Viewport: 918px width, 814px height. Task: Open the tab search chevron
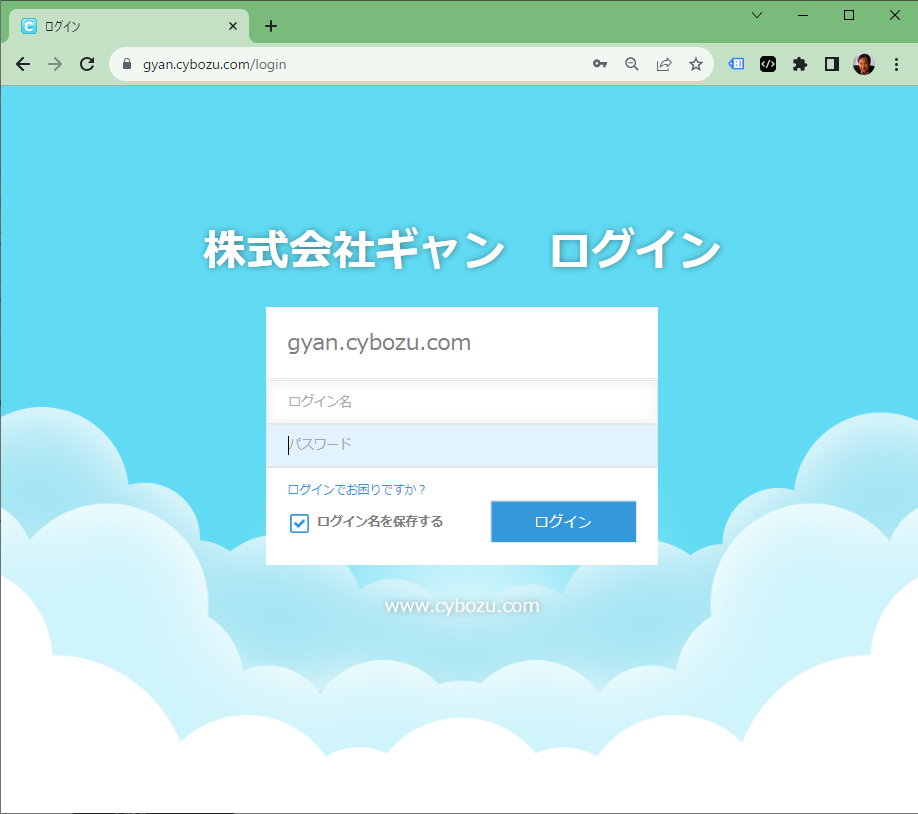pos(757,15)
